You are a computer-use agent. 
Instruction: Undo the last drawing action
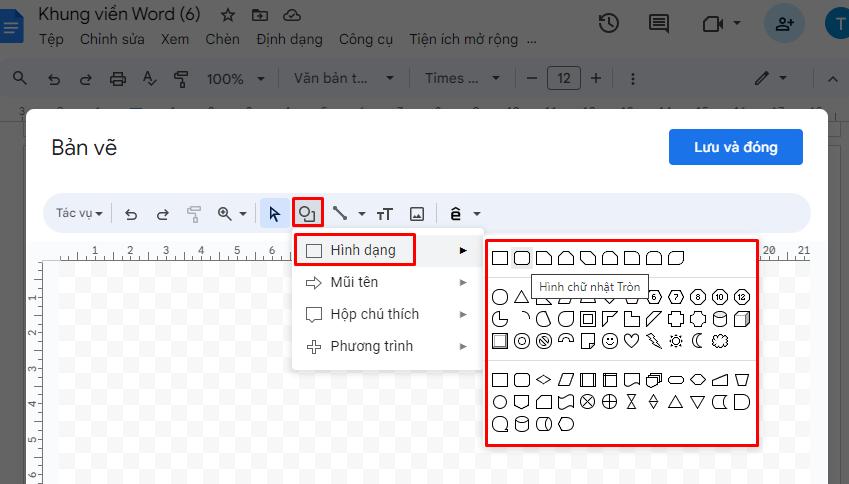point(131,213)
